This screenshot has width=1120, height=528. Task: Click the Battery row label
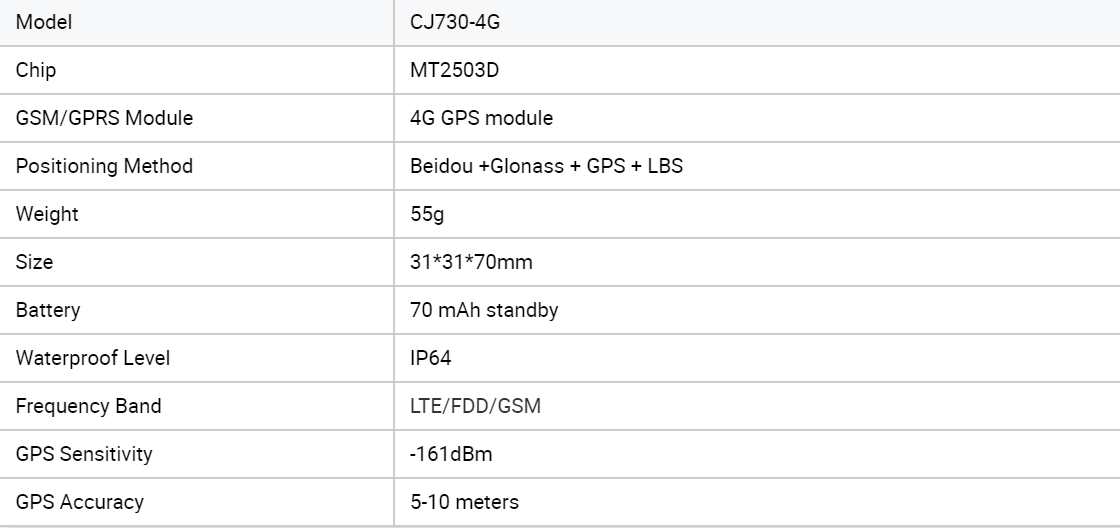[x=48, y=310]
